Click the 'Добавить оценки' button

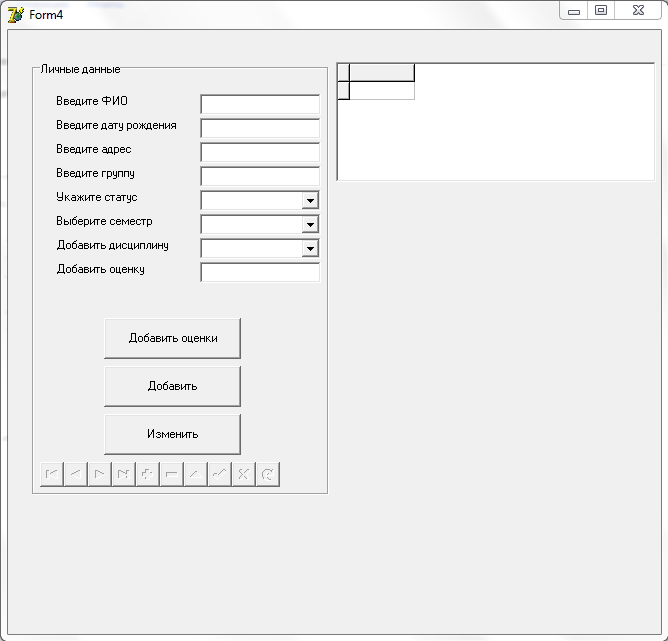point(173,338)
